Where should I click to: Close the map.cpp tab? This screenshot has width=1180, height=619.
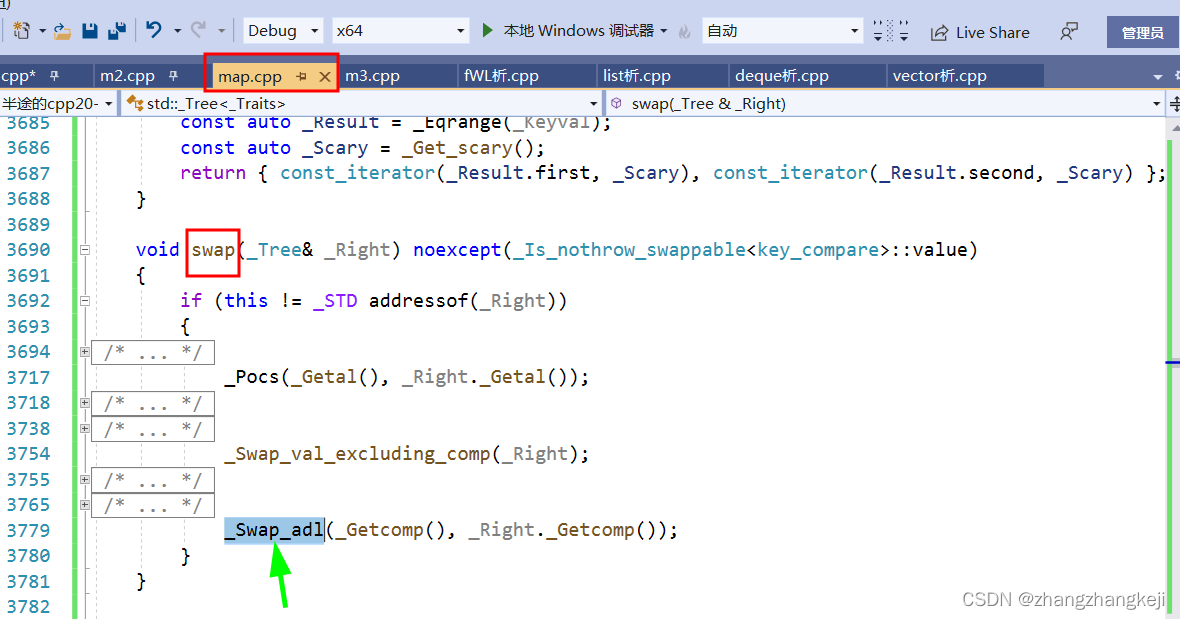coord(324,76)
